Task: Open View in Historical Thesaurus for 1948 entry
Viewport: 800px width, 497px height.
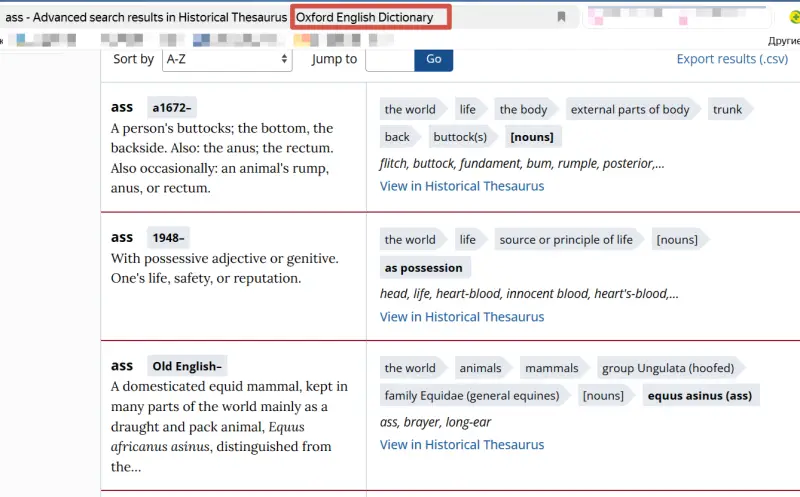Action: point(462,317)
